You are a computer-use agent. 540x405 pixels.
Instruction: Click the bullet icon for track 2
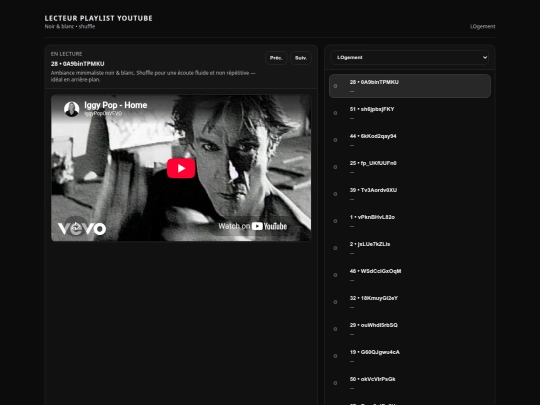335,248
